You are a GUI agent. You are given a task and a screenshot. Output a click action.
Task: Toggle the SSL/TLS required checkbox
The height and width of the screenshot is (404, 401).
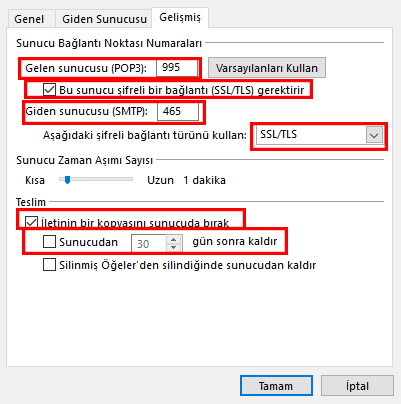49,90
